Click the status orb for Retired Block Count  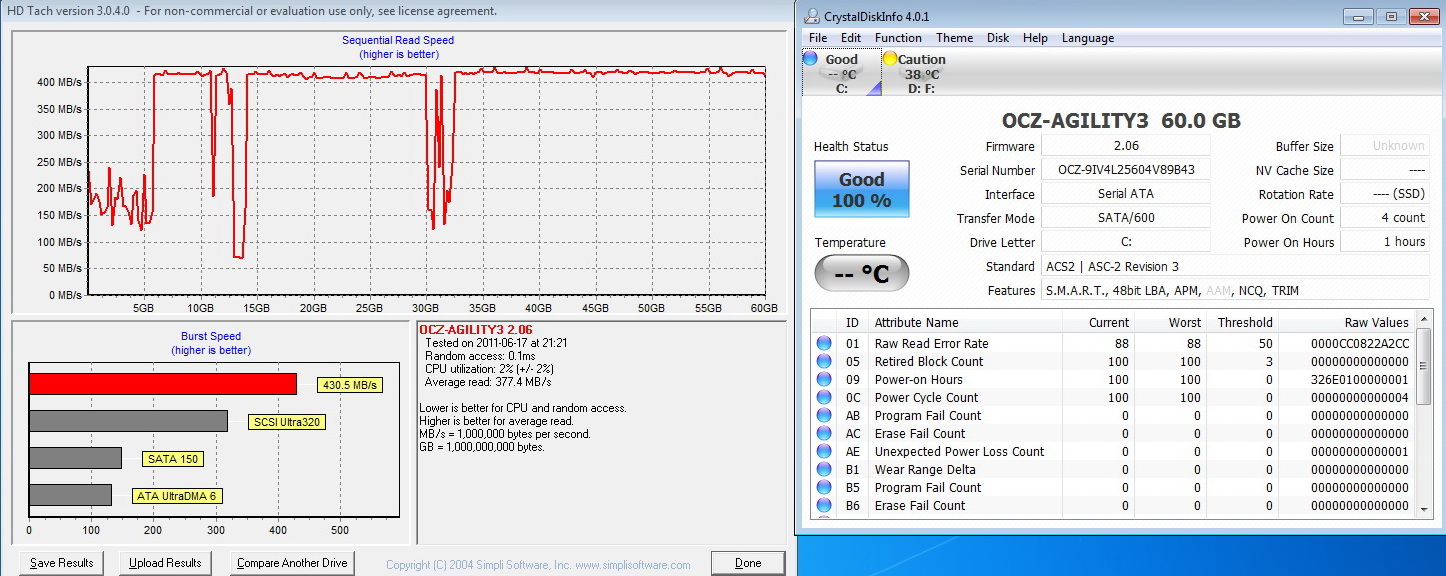(x=824, y=361)
